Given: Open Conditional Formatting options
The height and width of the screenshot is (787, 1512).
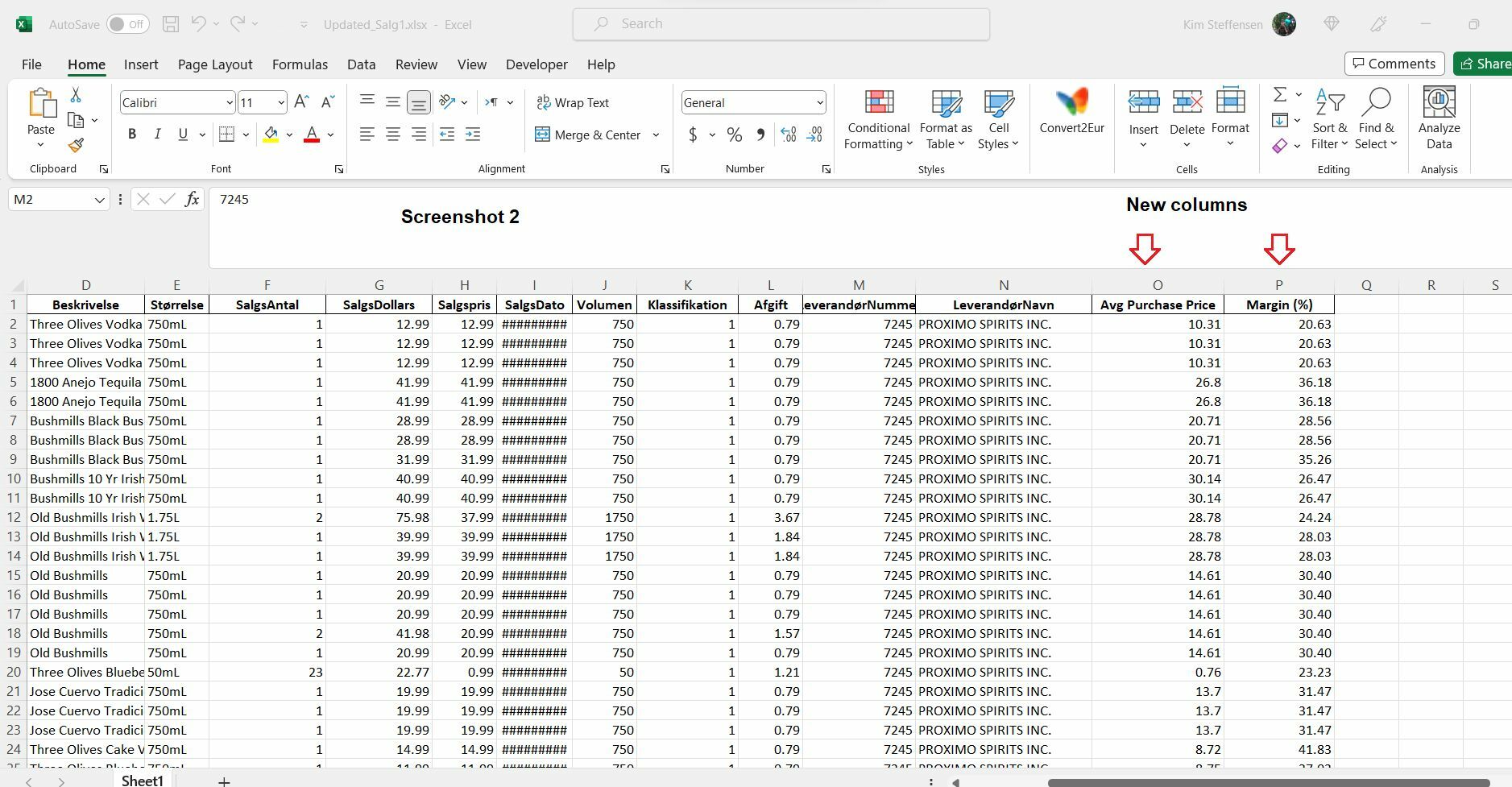Looking at the screenshot, I should (x=876, y=119).
